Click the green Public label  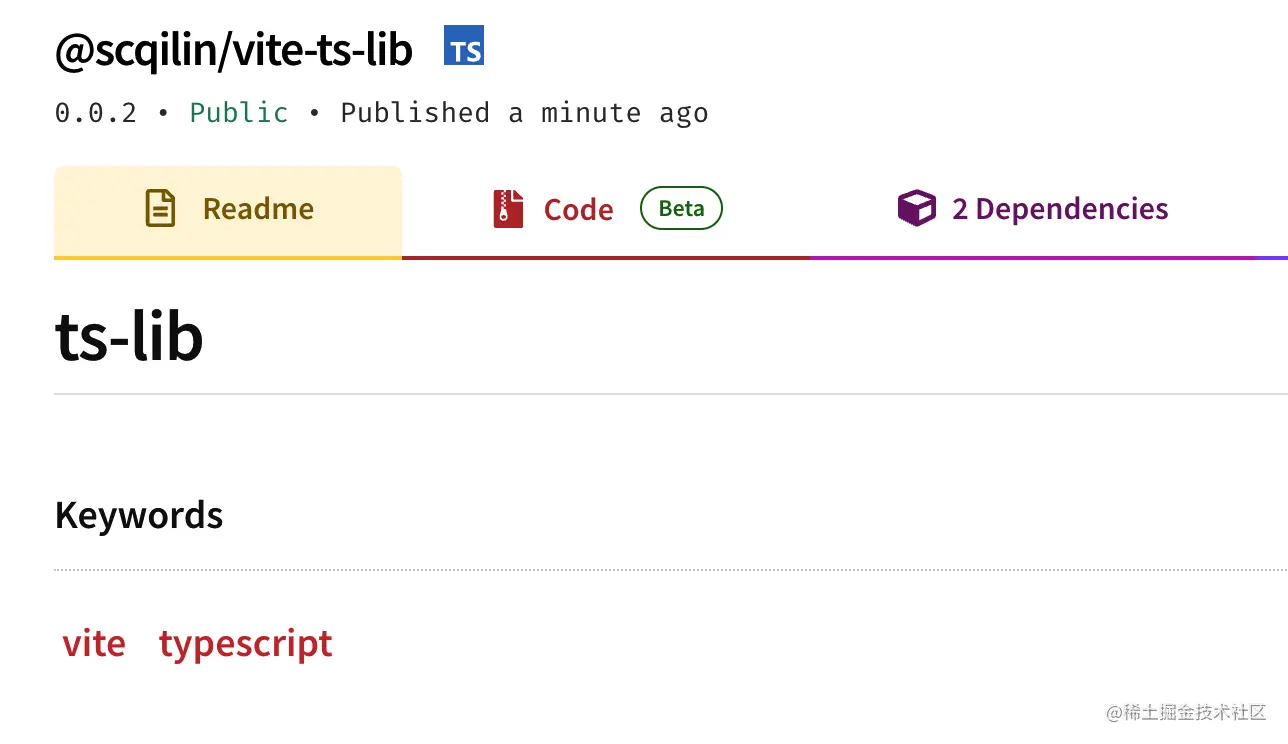point(239,113)
